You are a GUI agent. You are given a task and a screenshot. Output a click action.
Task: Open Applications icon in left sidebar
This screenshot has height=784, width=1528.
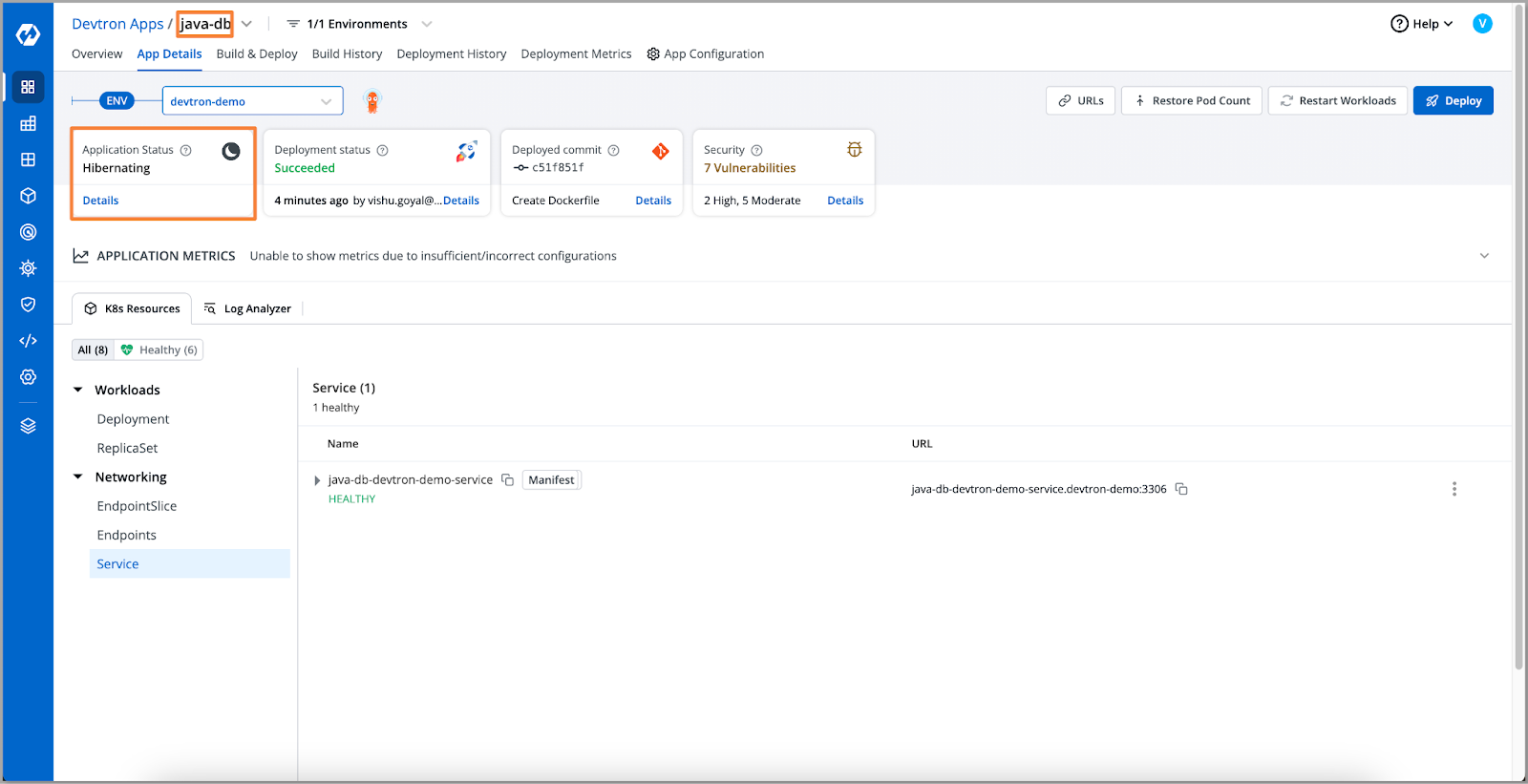point(28,87)
